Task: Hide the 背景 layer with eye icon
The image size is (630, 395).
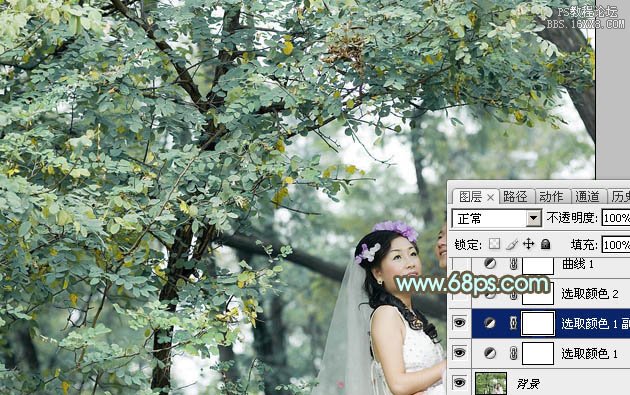Action: [x=459, y=382]
